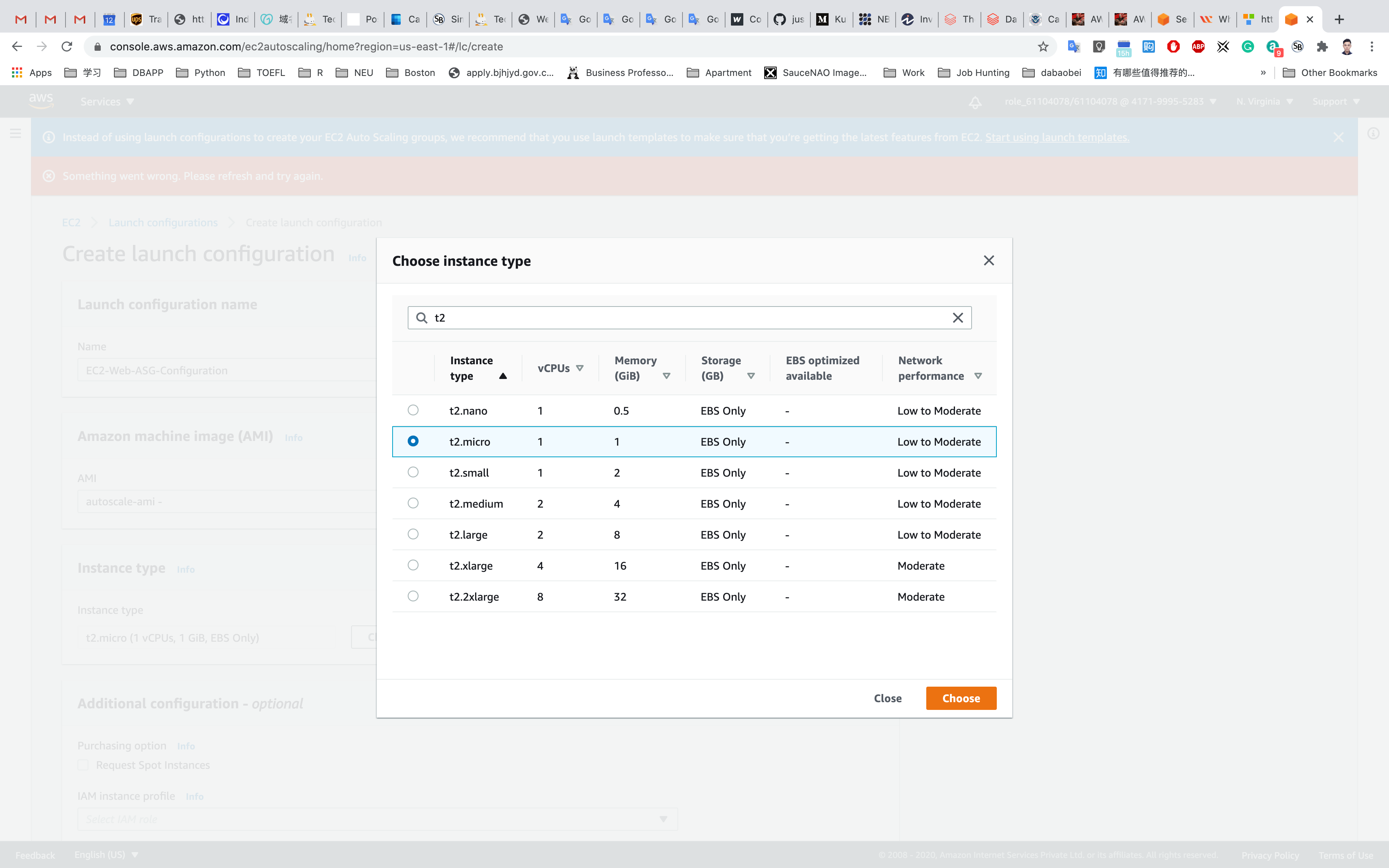Clear the instance type search field
The image size is (1389, 868).
(957, 317)
